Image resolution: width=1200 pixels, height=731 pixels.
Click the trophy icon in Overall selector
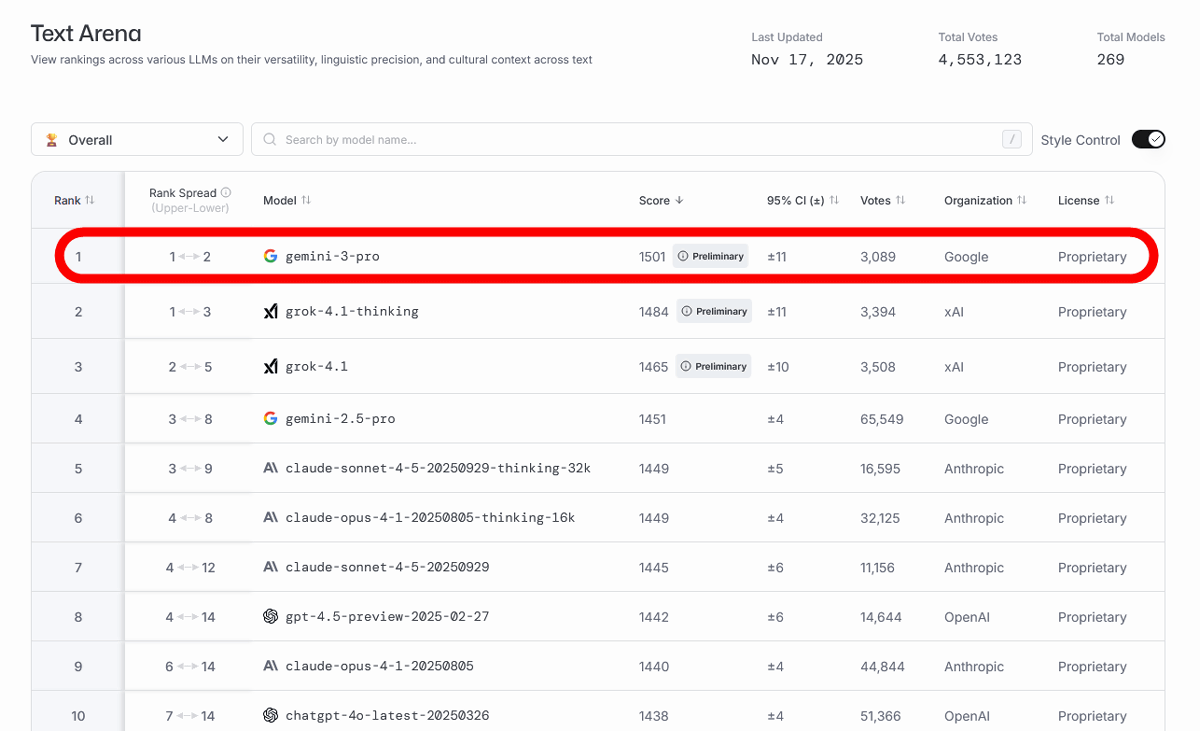52,140
